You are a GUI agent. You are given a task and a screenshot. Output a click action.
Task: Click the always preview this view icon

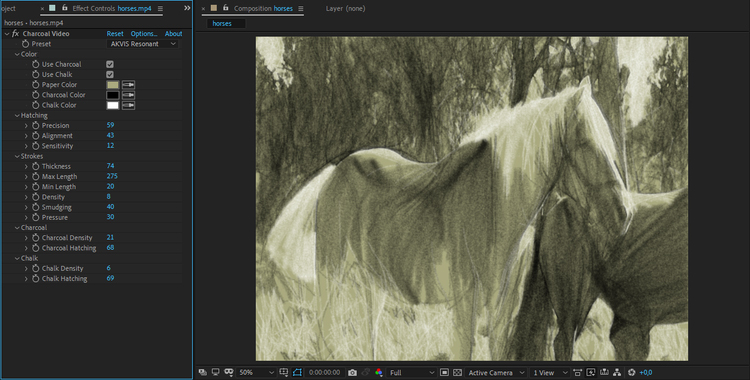(203, 372)
